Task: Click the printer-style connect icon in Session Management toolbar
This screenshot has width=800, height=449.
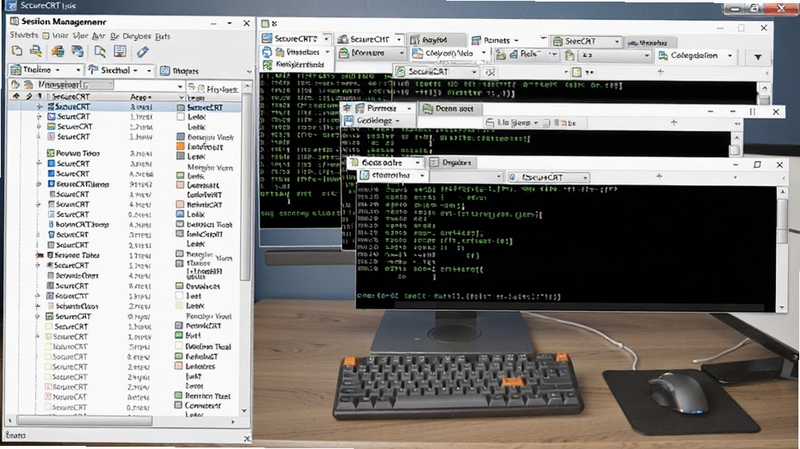Action: coord(36,51)
